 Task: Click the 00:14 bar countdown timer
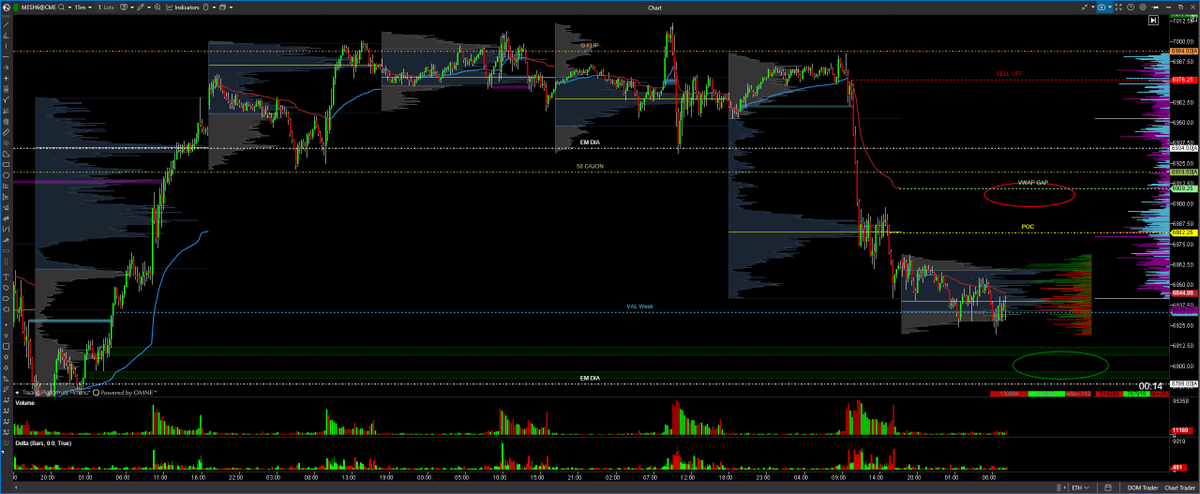point(1152,386)
